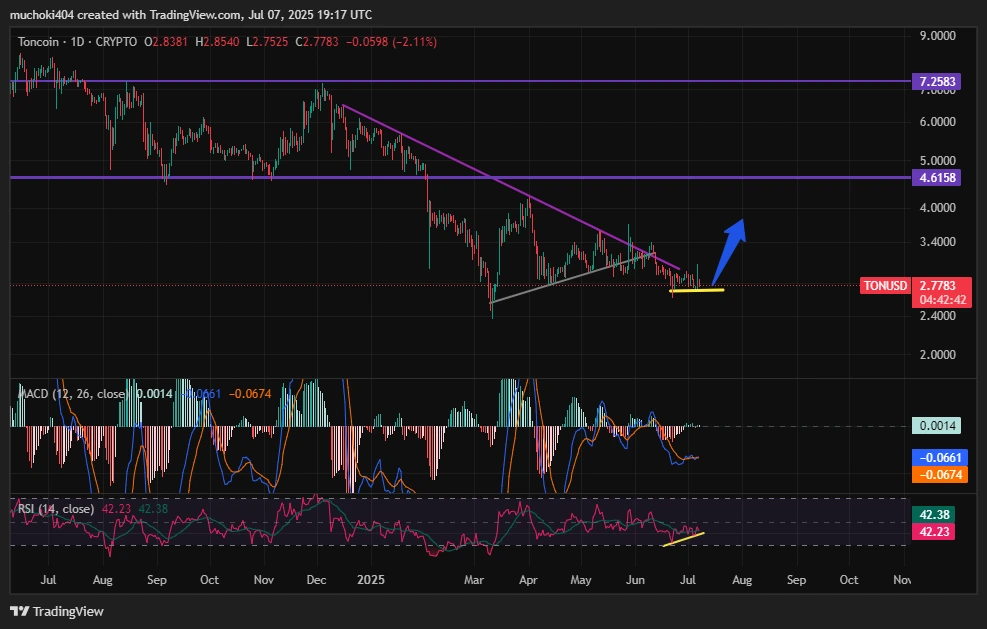The image size is (987, 629).
Task: Select the yellow support line under price candles
Action: click(x=697, y=291)
